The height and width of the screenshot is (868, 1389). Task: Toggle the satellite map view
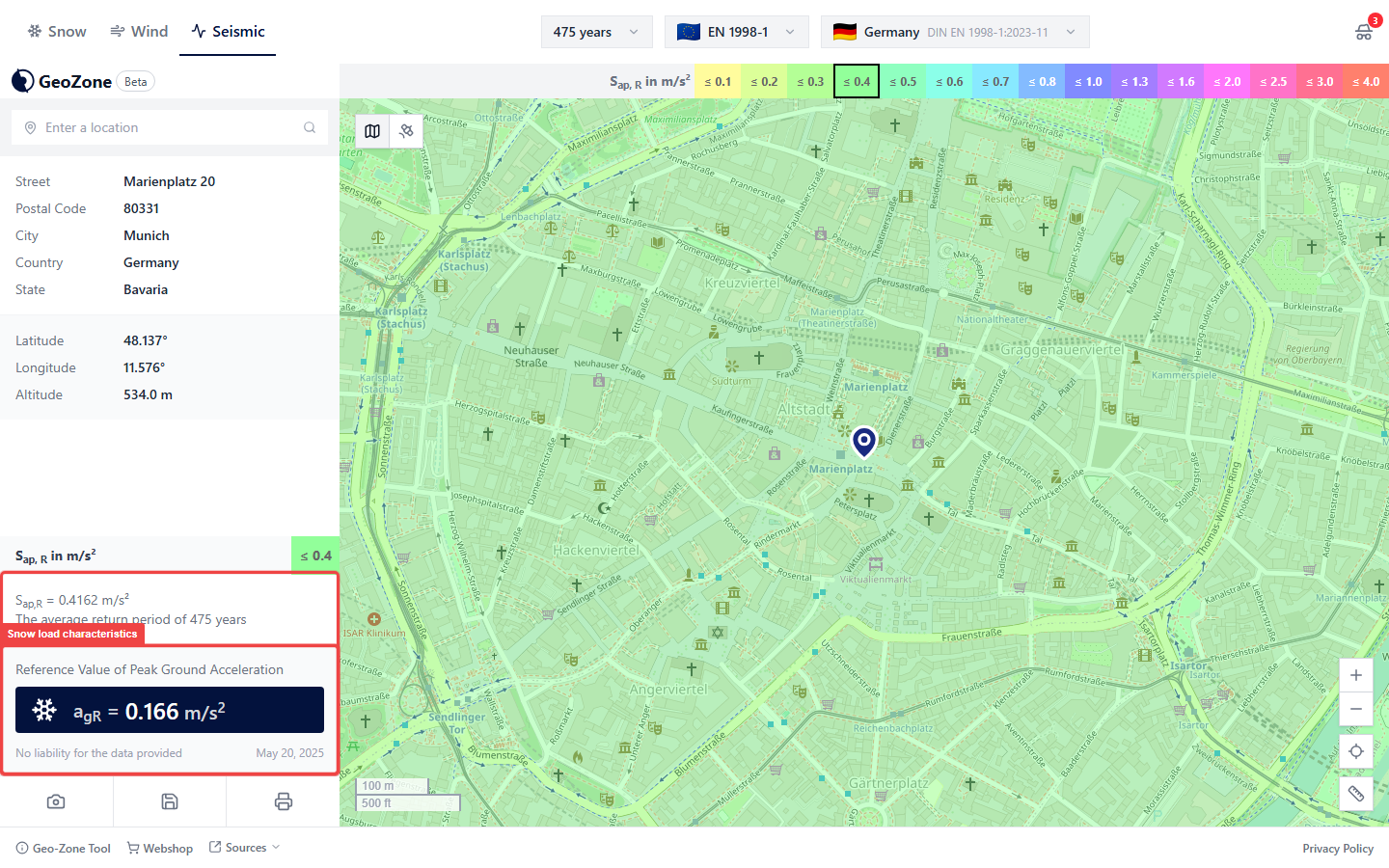[x=406, y=131]
